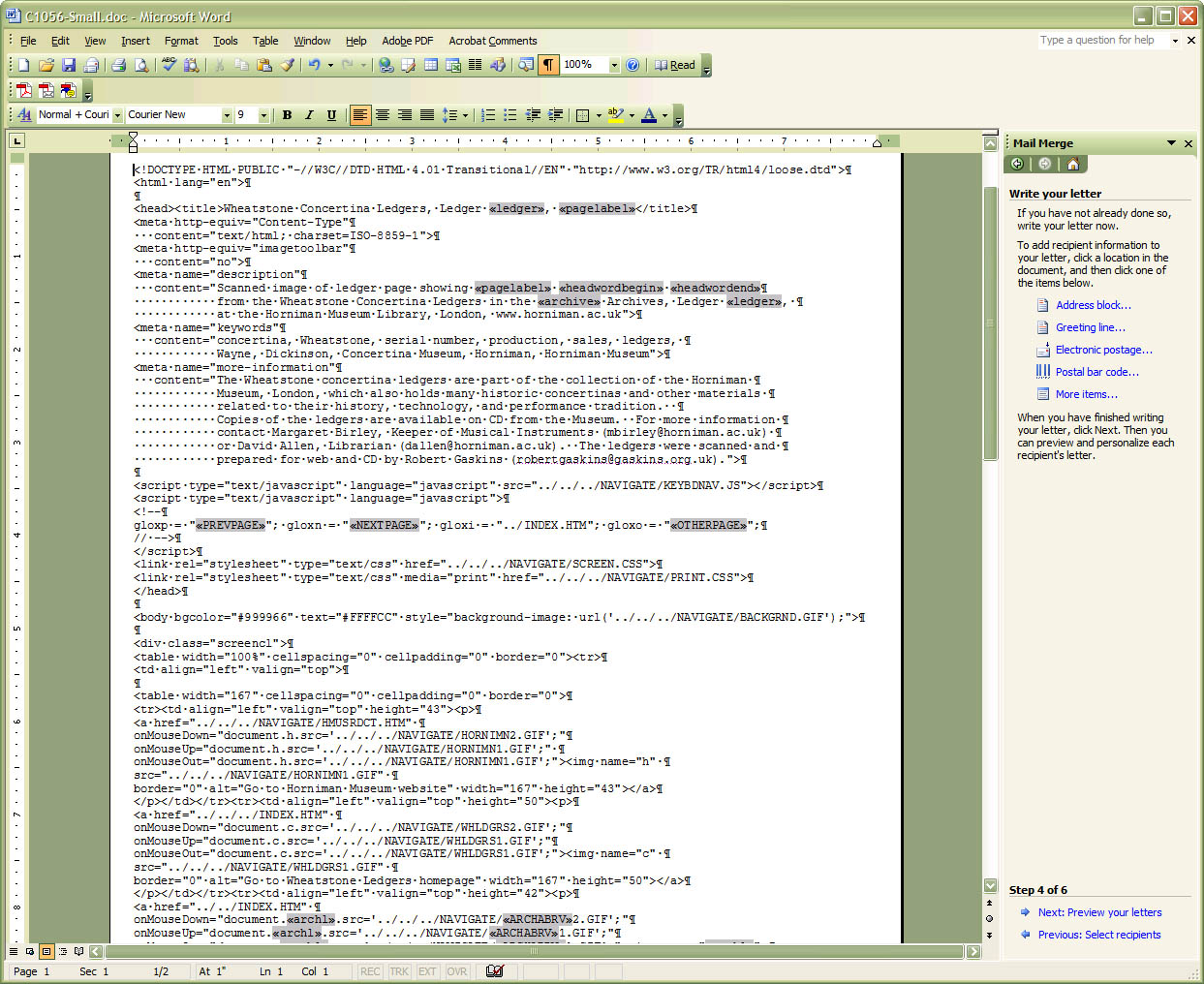Toggle Show/Hide paragraph marks
The image size is (1204, 984).
[548, 65]
